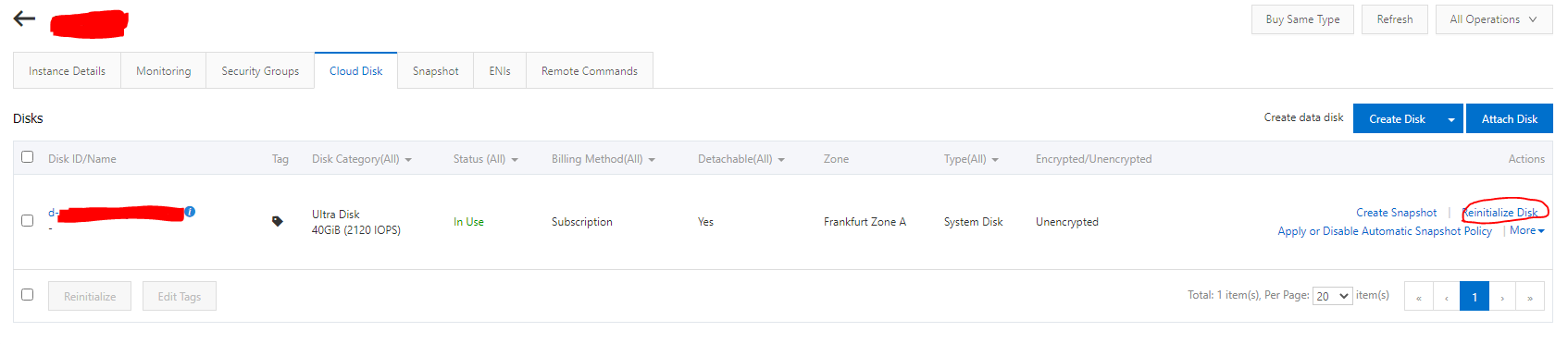Toggle the bottom checkbox next to Reinitialize
The image size is (1568, 344).
pyautogui.click(x=27, y=295)
